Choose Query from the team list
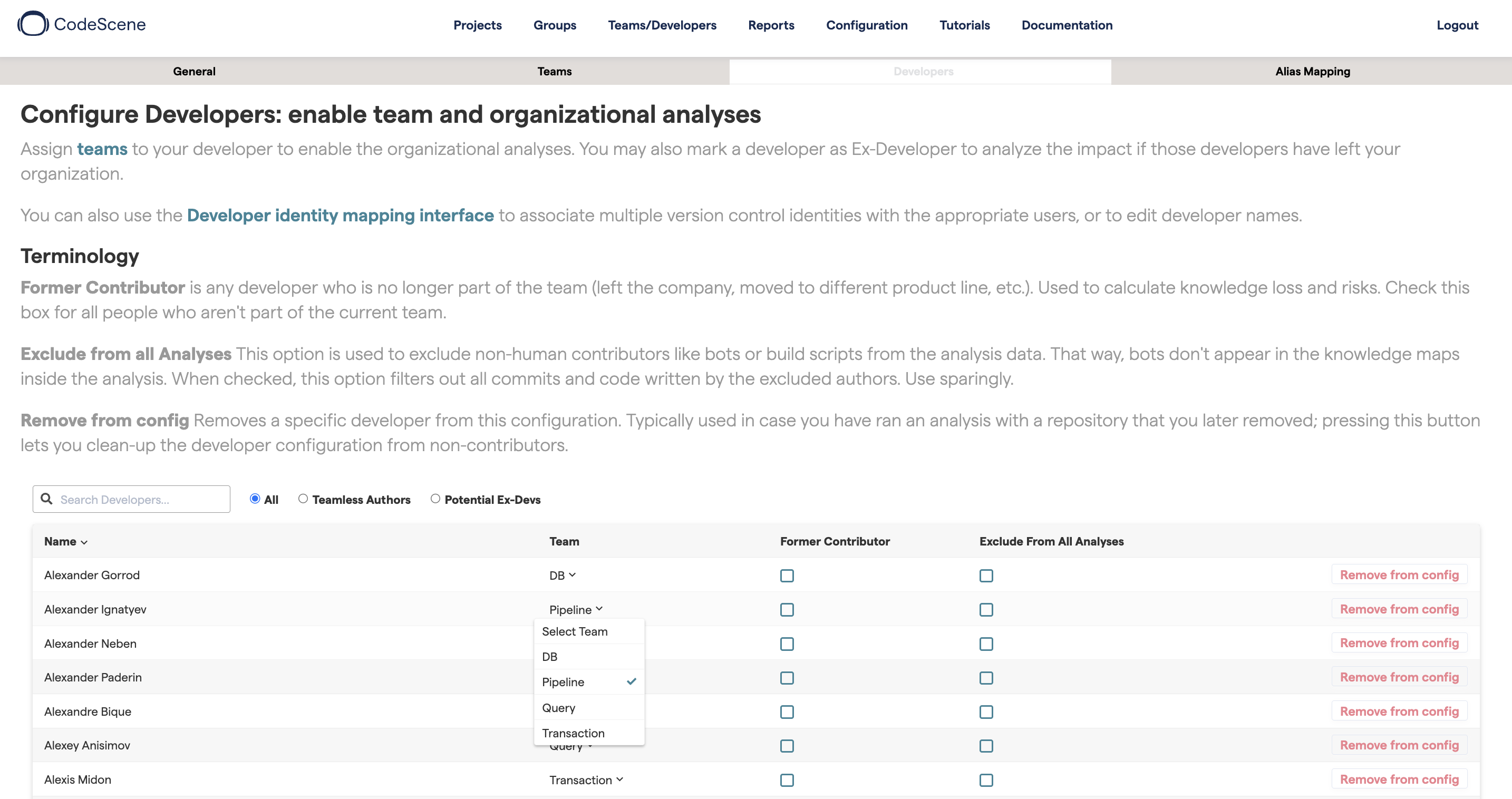1512x799 pixels. [x=559, y=707]
